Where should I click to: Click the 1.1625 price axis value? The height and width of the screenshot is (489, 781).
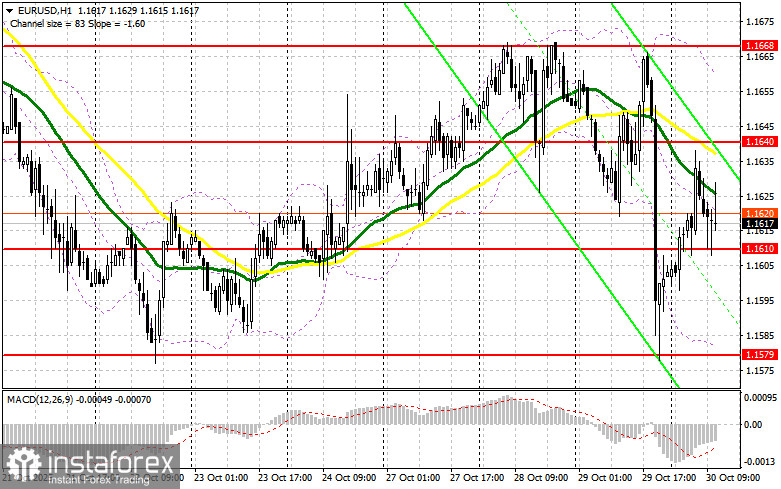click(760, 196)
